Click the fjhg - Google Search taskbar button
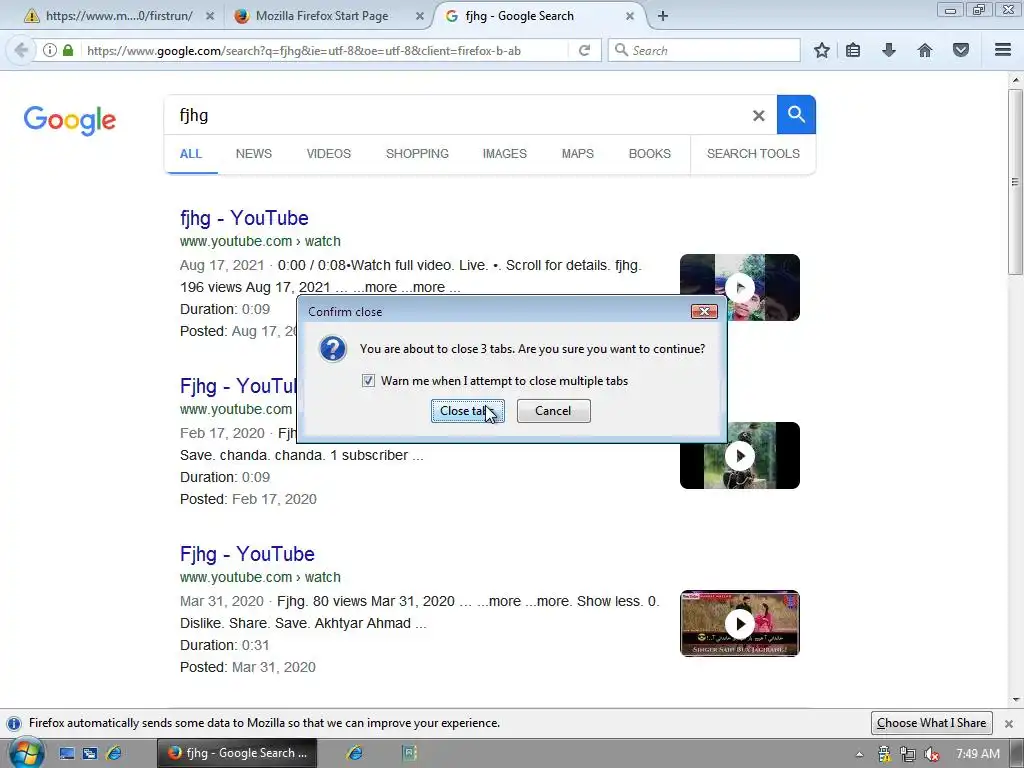 tap(237, 753)
